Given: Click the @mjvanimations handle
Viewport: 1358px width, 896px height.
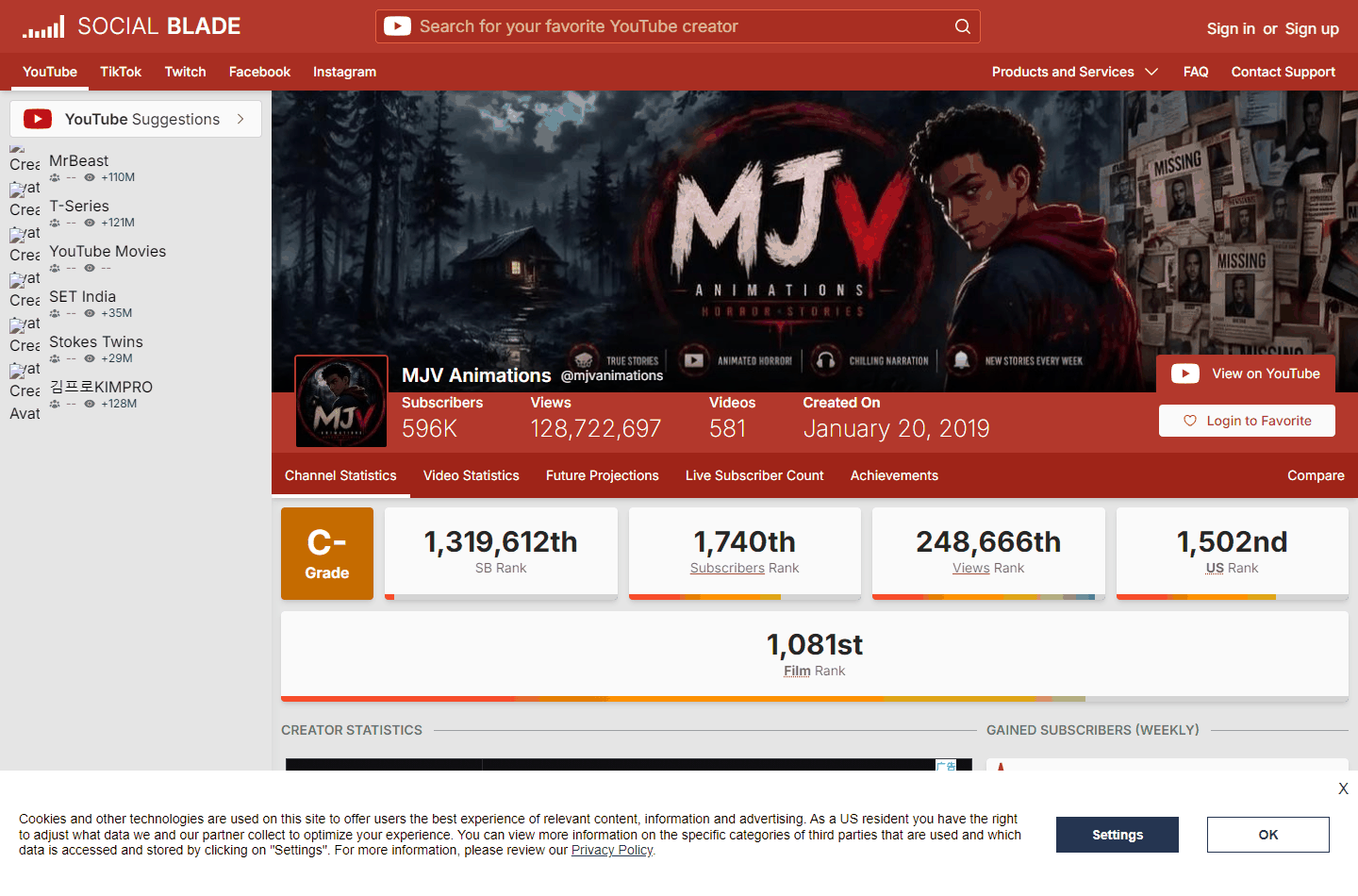Looking at the screenshot, I should (x=612, y=375).
